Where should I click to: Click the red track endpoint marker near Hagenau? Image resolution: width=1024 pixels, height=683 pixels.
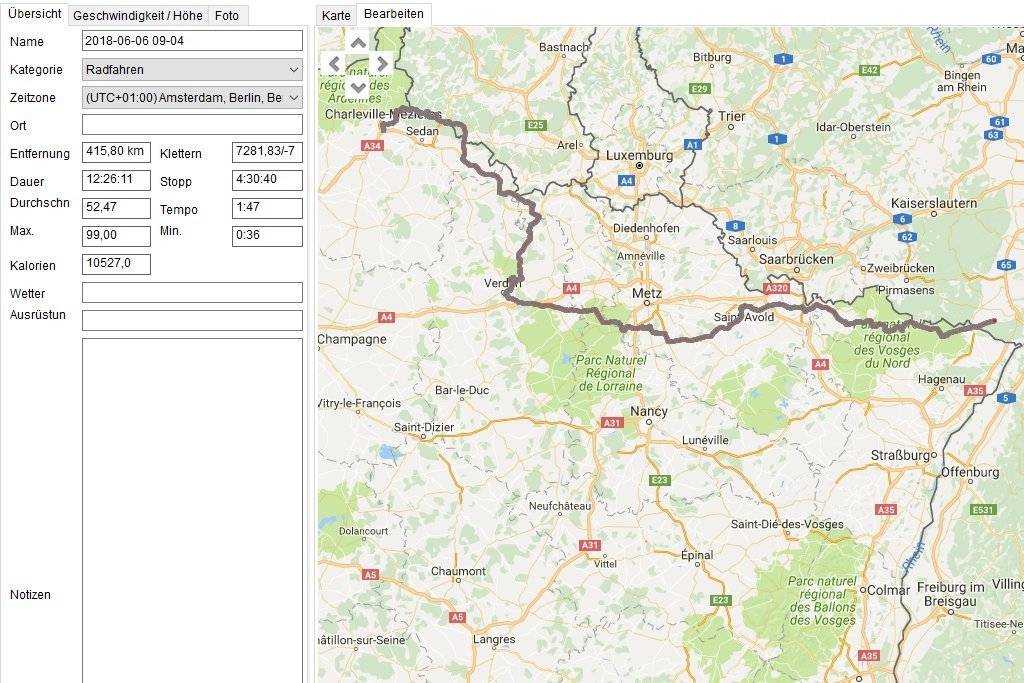tap(993, 321)
